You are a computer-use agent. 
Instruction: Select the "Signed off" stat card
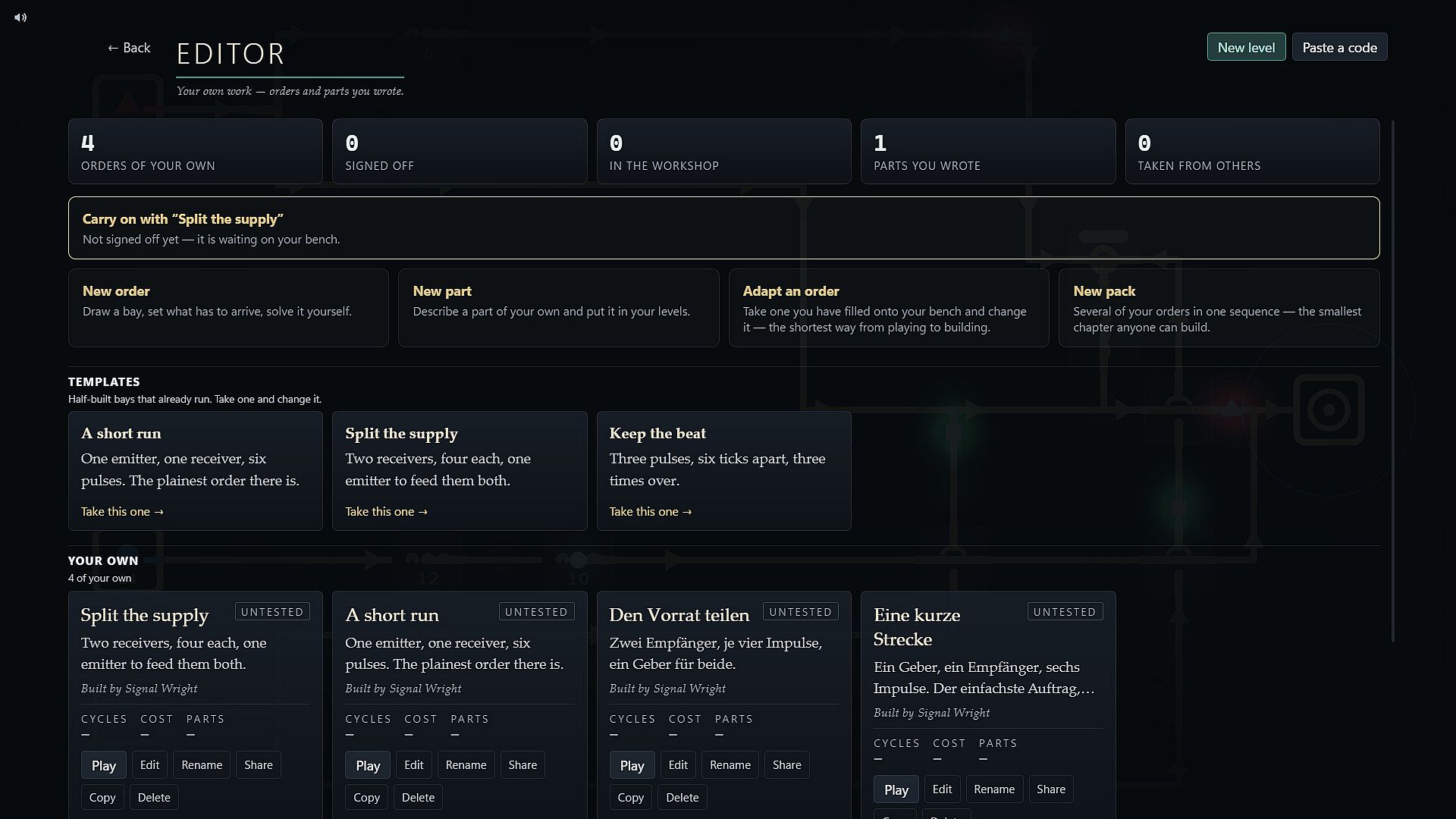tap(460, 151)
